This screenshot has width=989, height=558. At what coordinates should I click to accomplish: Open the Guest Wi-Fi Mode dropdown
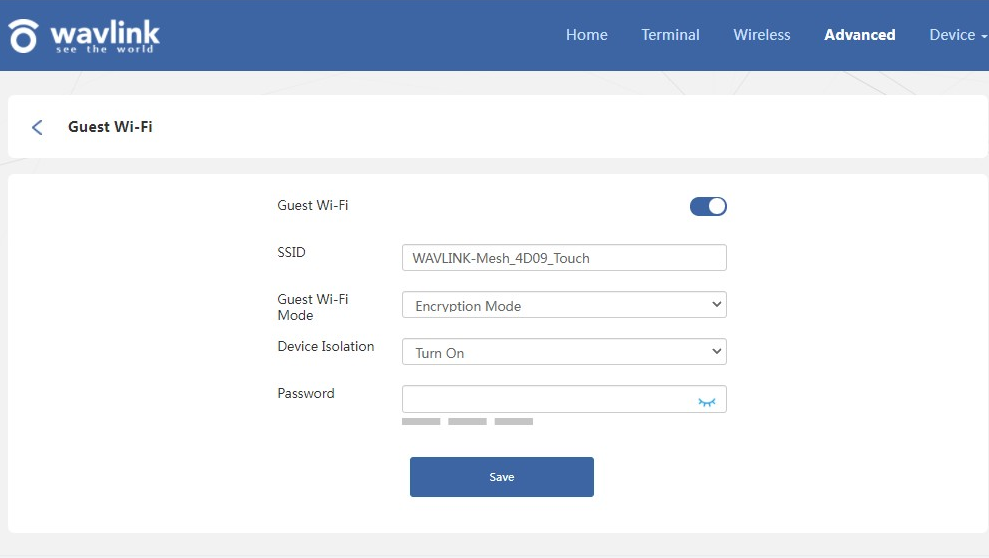(564, 305)
